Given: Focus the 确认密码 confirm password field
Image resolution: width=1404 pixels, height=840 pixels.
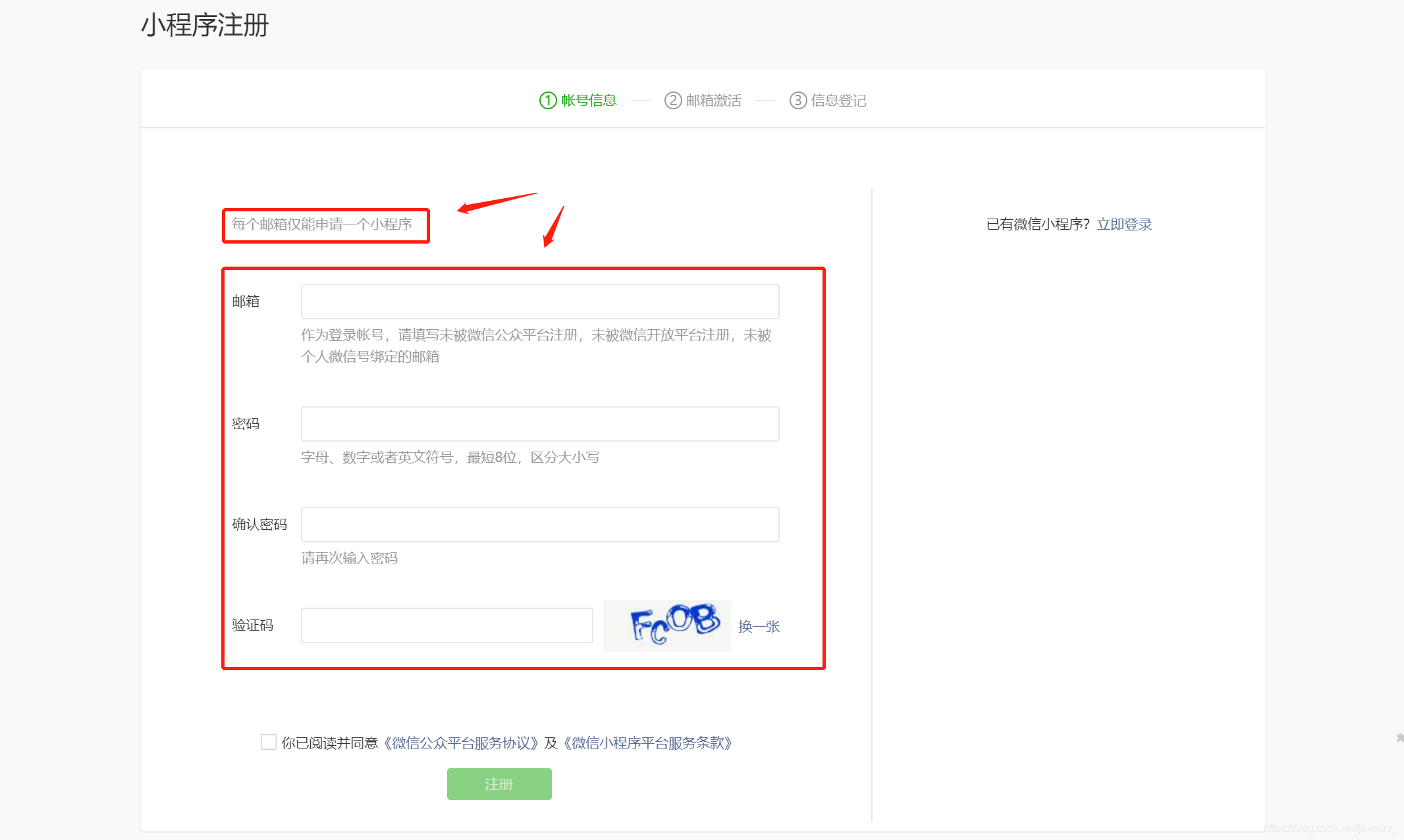Looking at the screenshot, I should tap(540, 525).
